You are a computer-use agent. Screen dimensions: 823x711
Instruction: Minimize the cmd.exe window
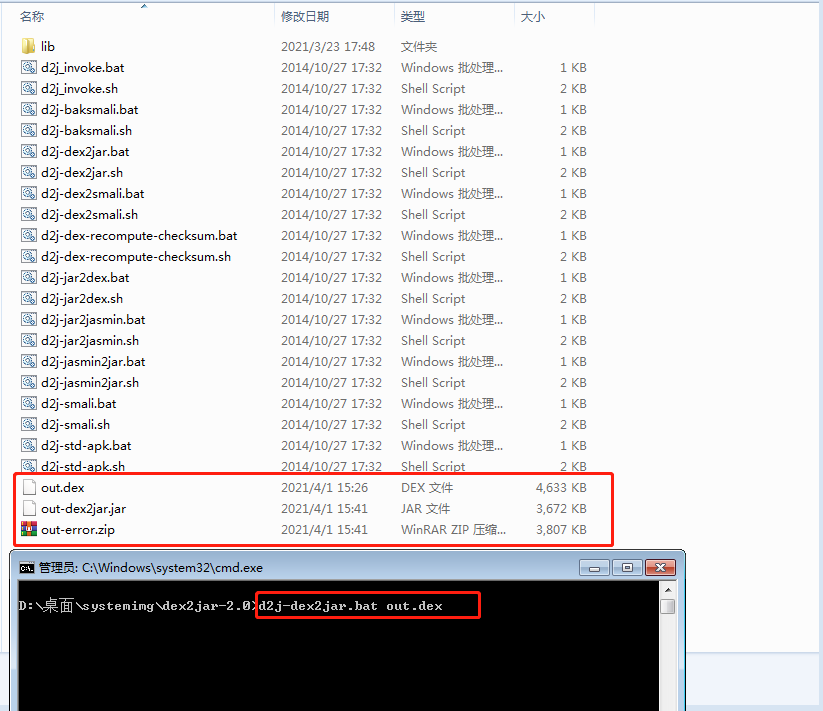pos(596,566)
